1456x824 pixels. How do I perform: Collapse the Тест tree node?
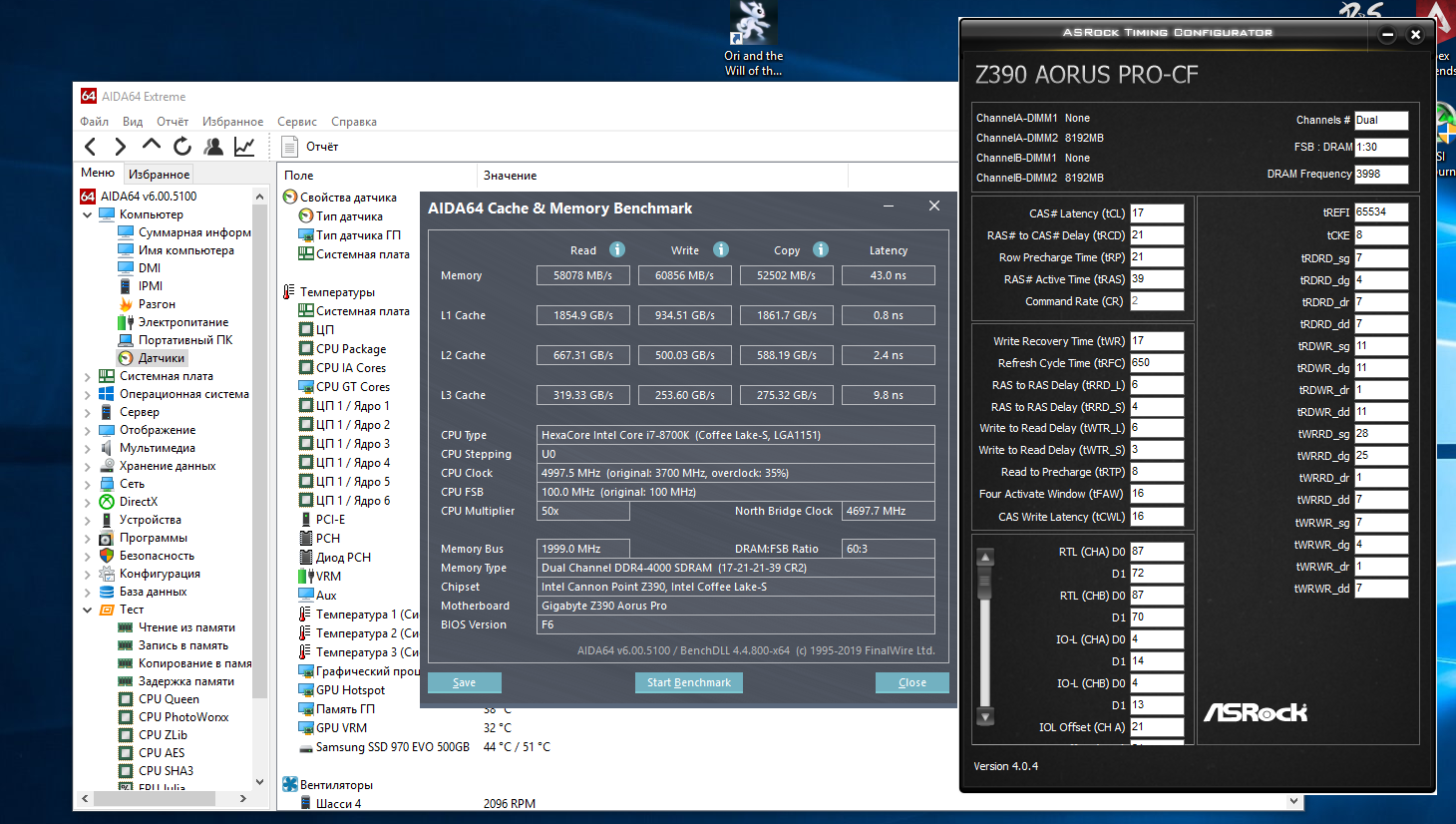[88, 610]
